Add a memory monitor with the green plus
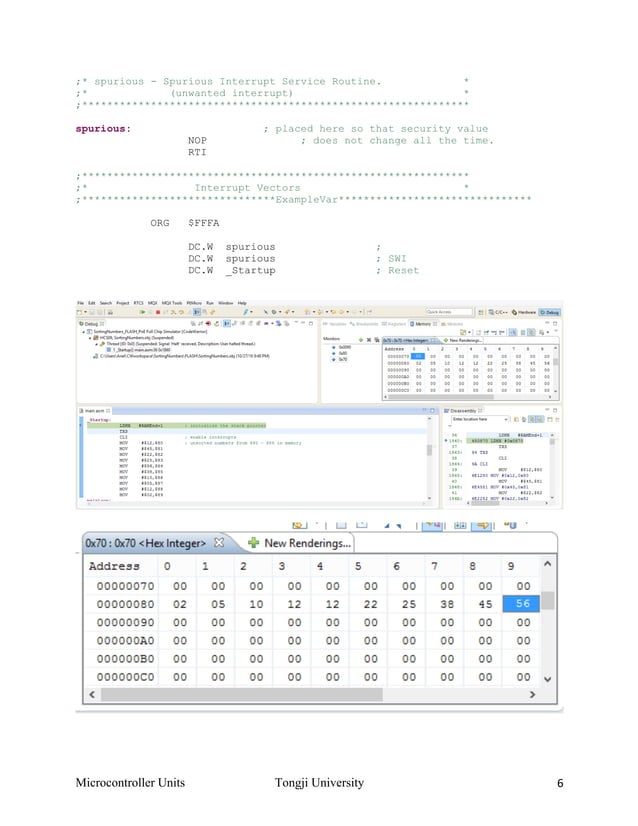Image resolution: width=638 pixels, height=826 pixels. [361, 340]
